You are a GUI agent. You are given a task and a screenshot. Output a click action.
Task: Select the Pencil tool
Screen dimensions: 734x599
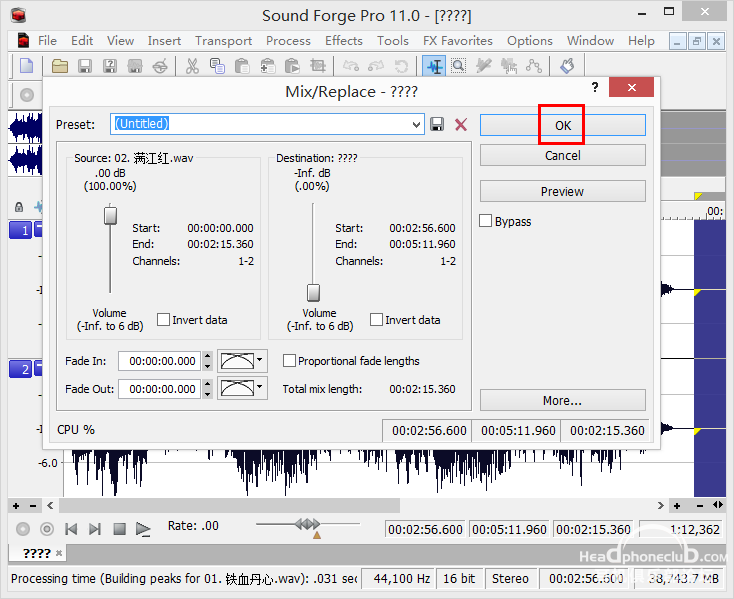click(484, 66)
